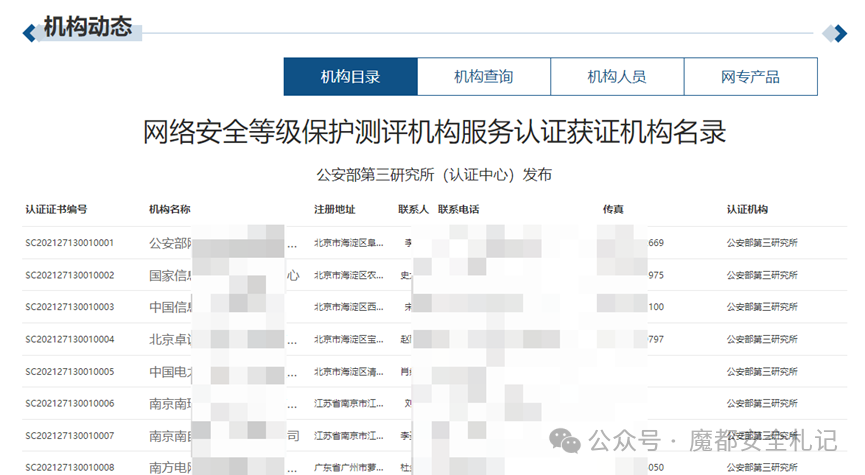This screenshot has height=475, width=865.
Task: Click the right arrow icon in the header line
Action: (x=840, y=33)
